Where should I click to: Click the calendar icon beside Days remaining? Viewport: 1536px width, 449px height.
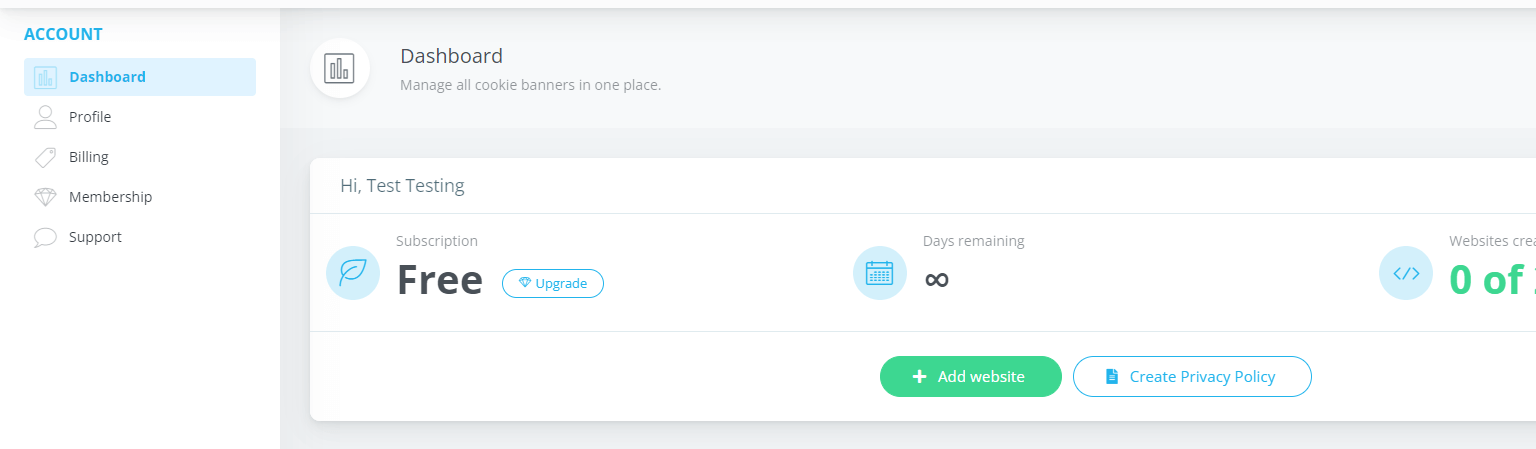(880, 273)
